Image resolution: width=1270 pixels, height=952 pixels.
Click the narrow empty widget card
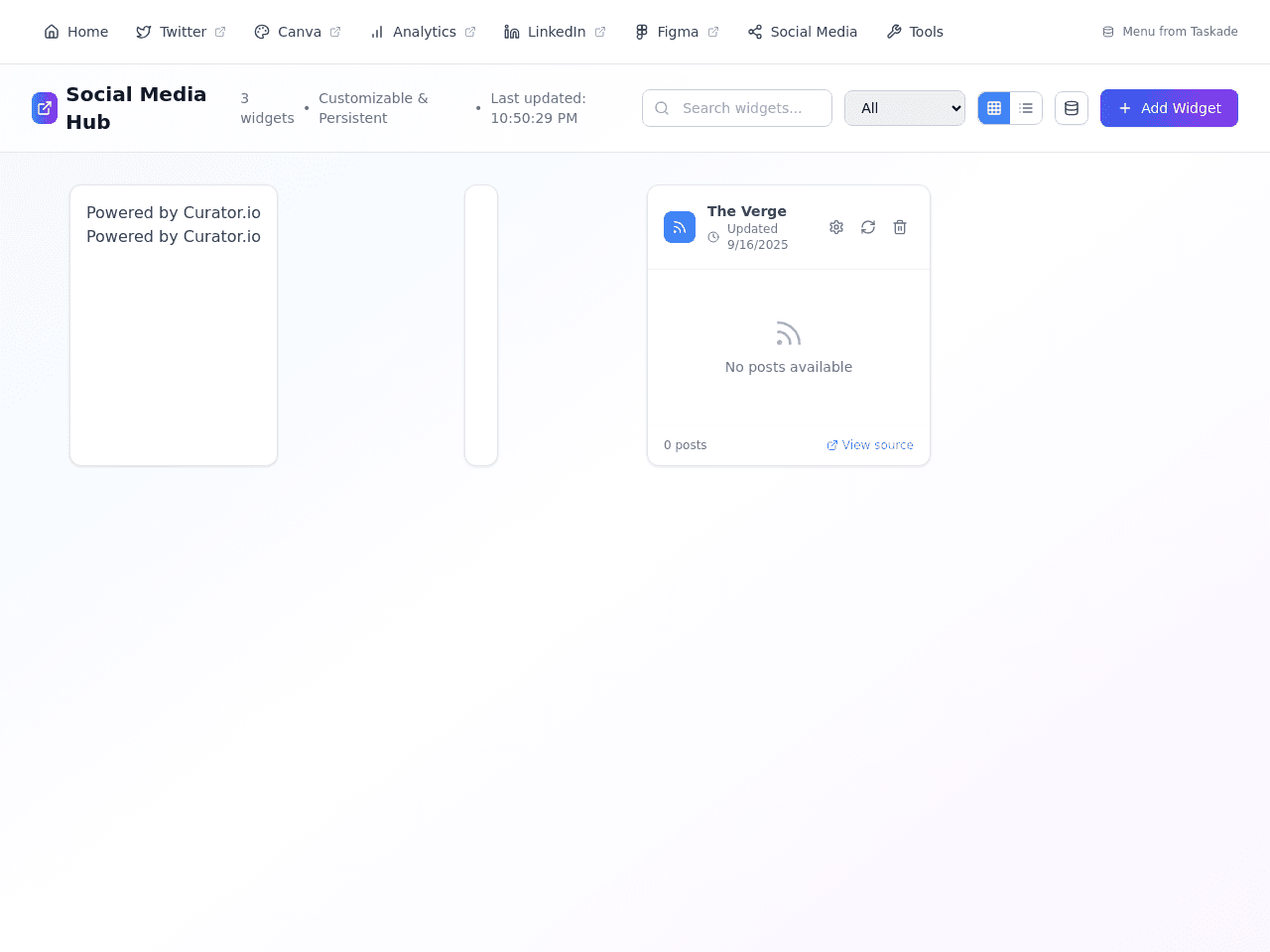481,325
